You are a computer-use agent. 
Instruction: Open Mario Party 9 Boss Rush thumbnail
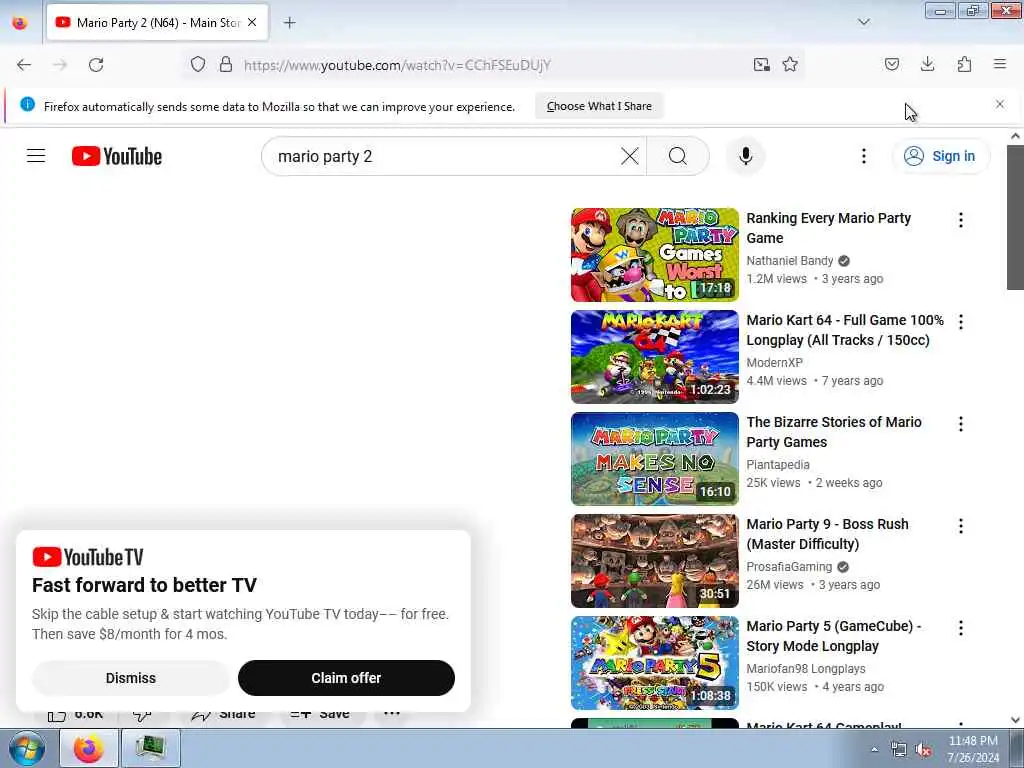[x=654, y=560]
